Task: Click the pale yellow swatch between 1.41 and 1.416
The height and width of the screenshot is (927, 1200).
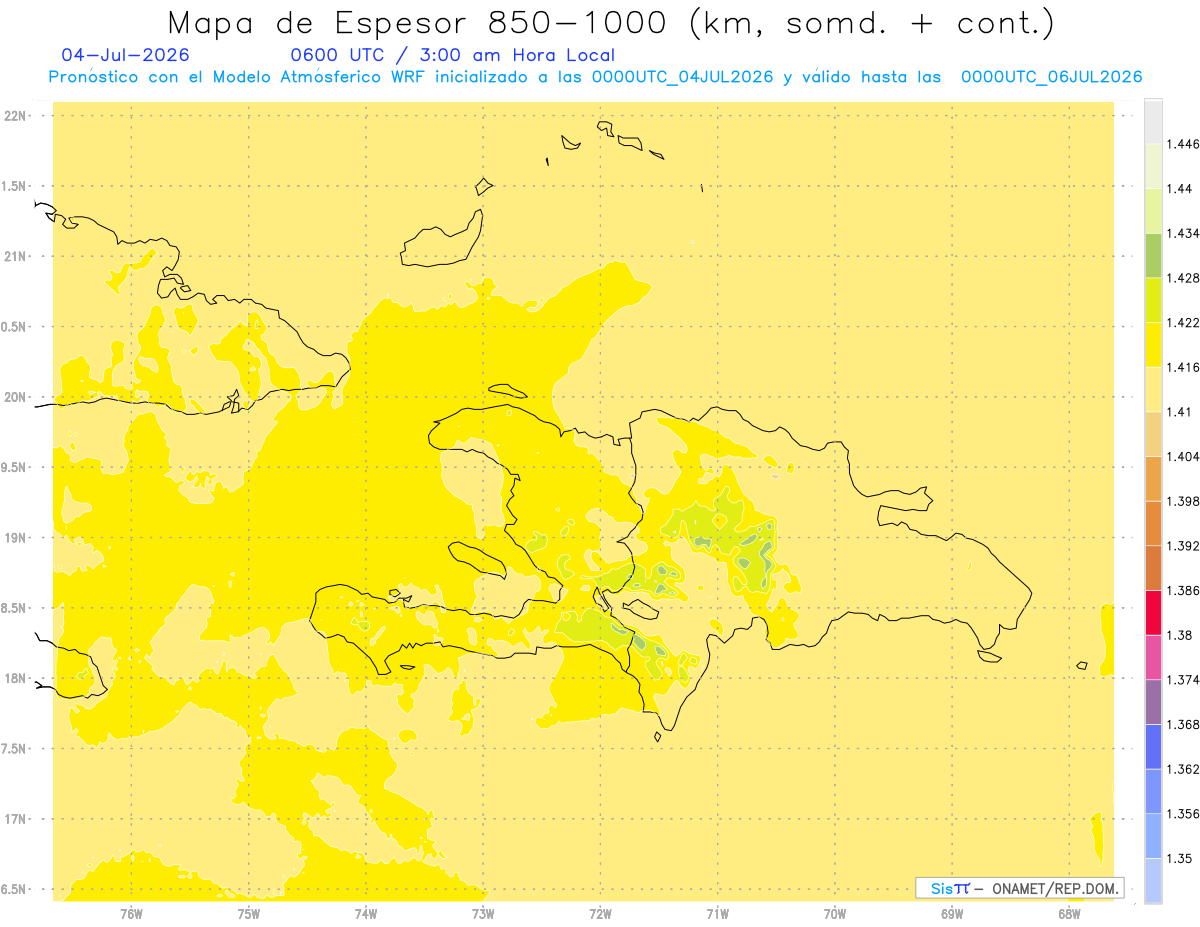Action: point(1153,389)
